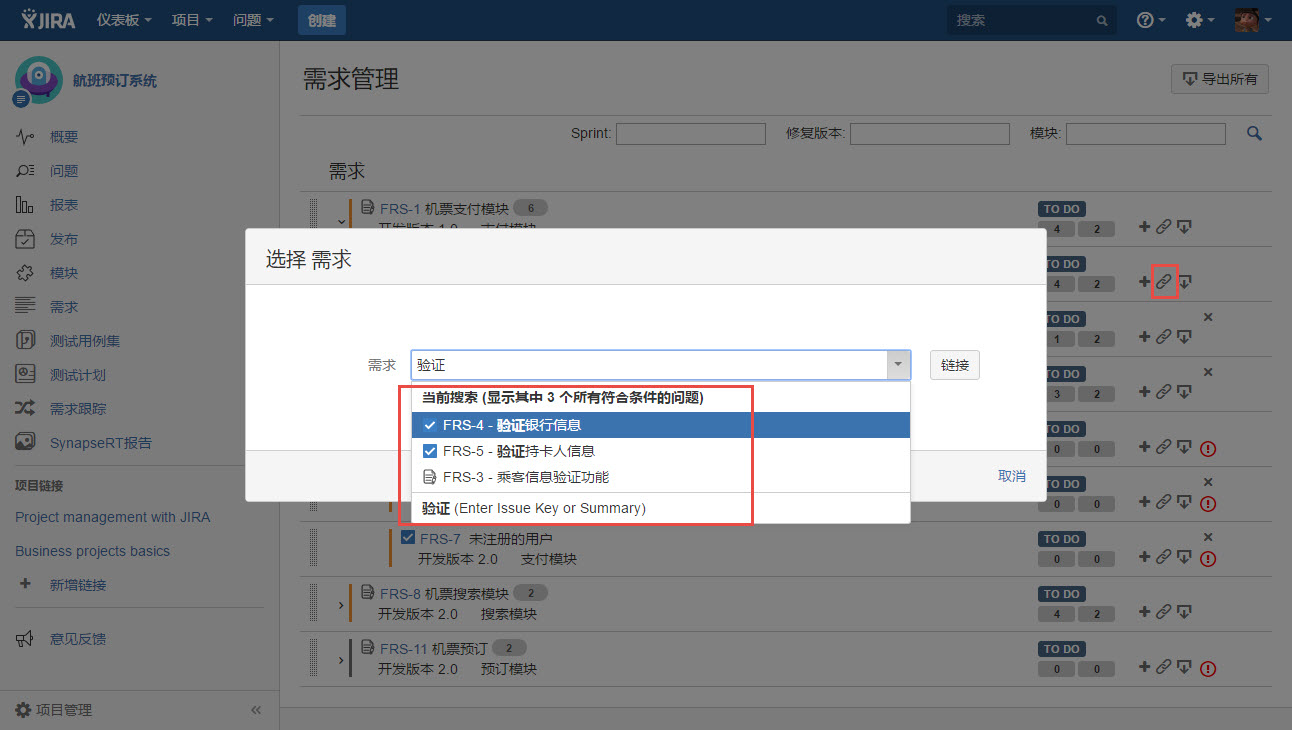The image size is (1292, 730).
Task: Focus the Sprint filter field
Action: (x=691, y=133)
